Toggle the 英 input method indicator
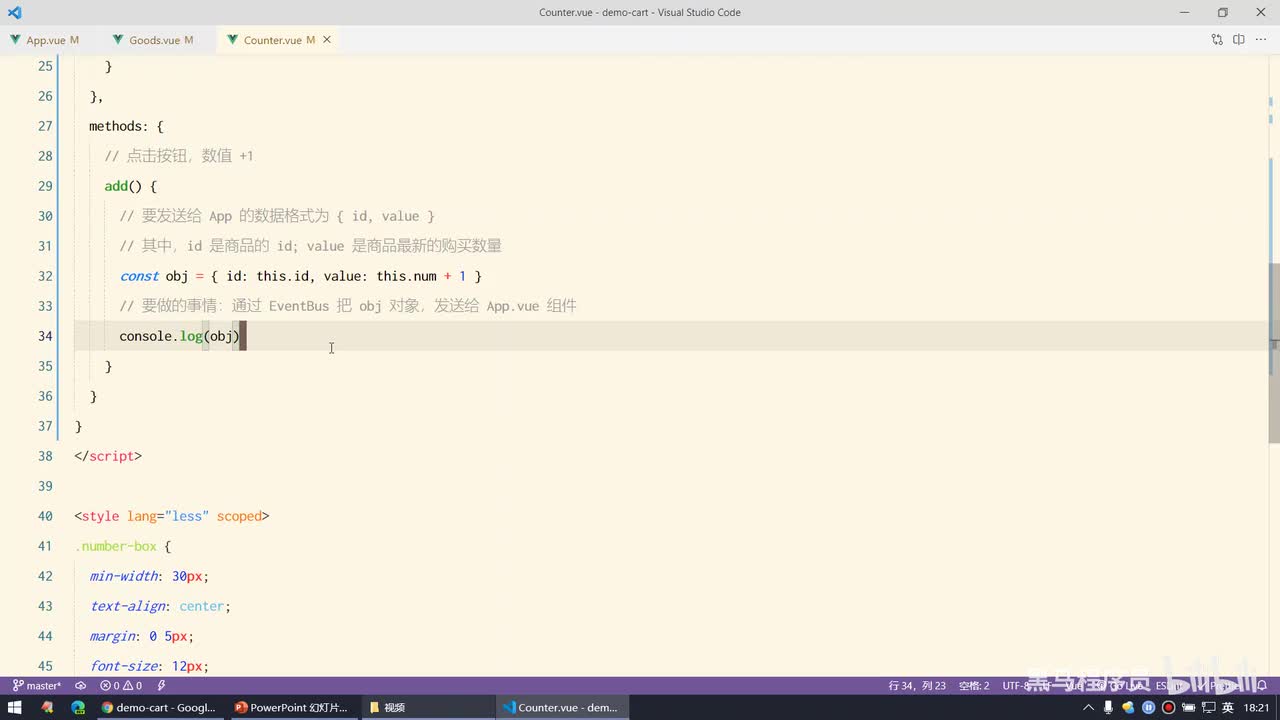 tap(1228, 707)
